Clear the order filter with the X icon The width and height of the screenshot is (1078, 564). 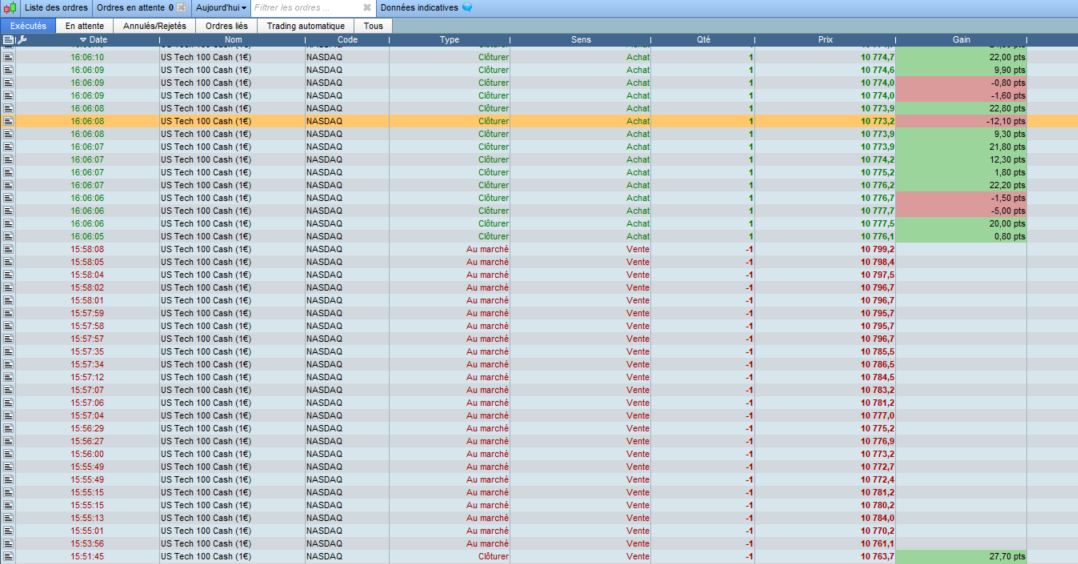[367, 8]
